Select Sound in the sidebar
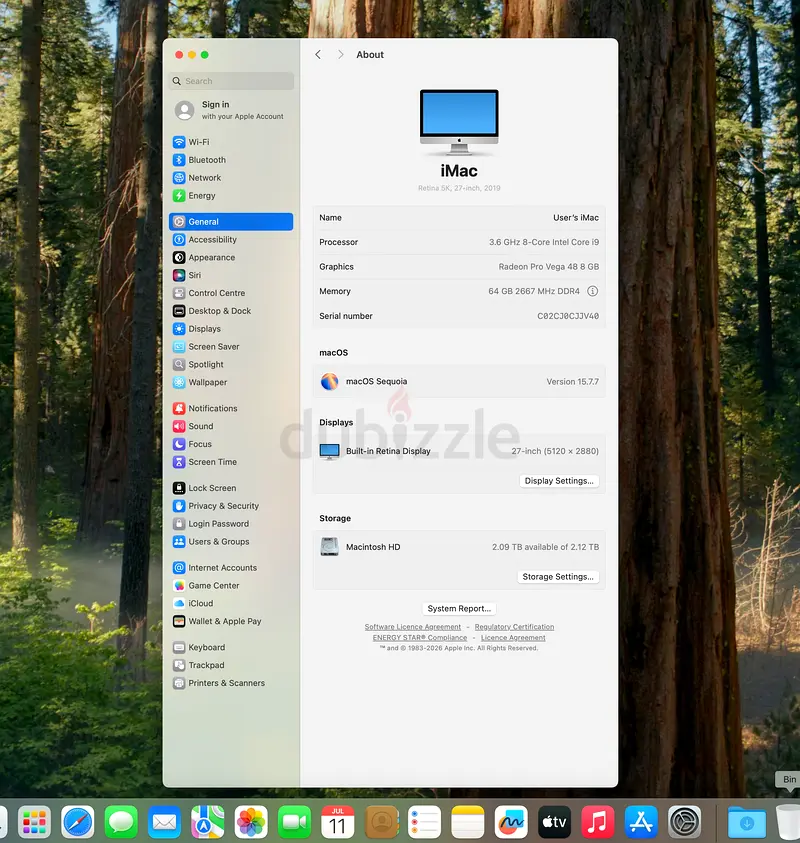Screen dimensions: 800x843 pos(231,426)
